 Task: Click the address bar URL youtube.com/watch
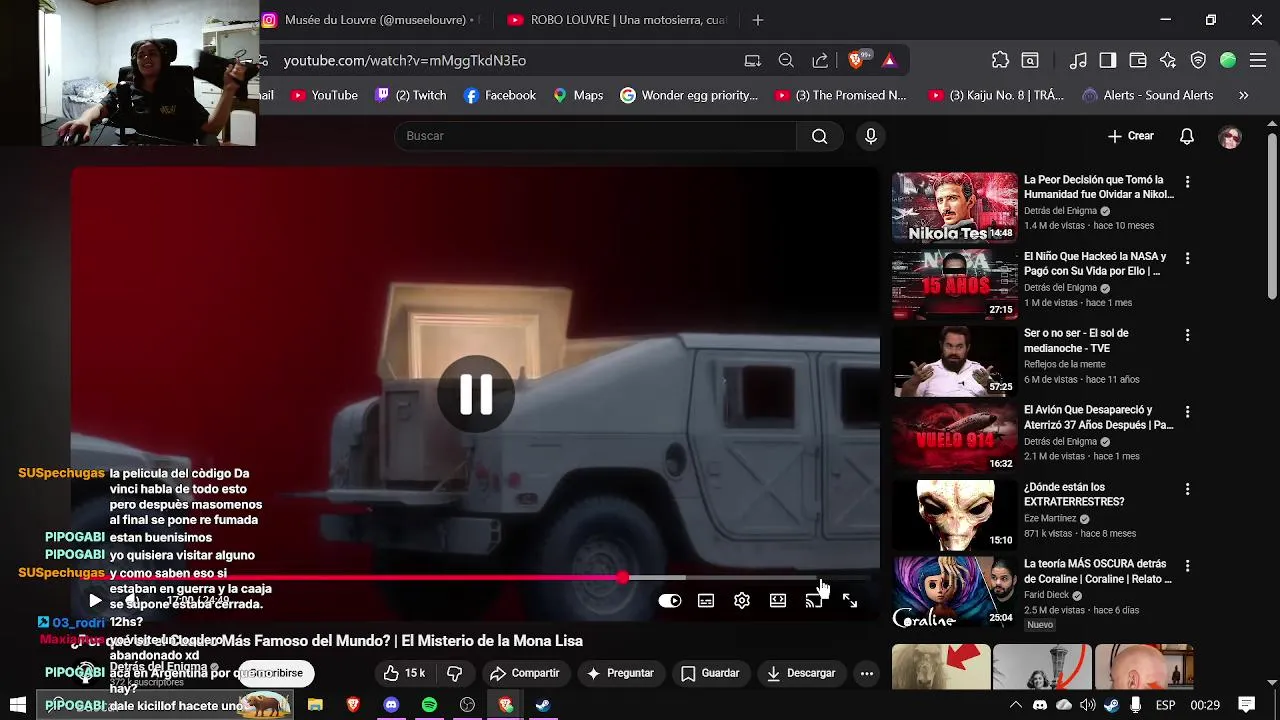404,61
